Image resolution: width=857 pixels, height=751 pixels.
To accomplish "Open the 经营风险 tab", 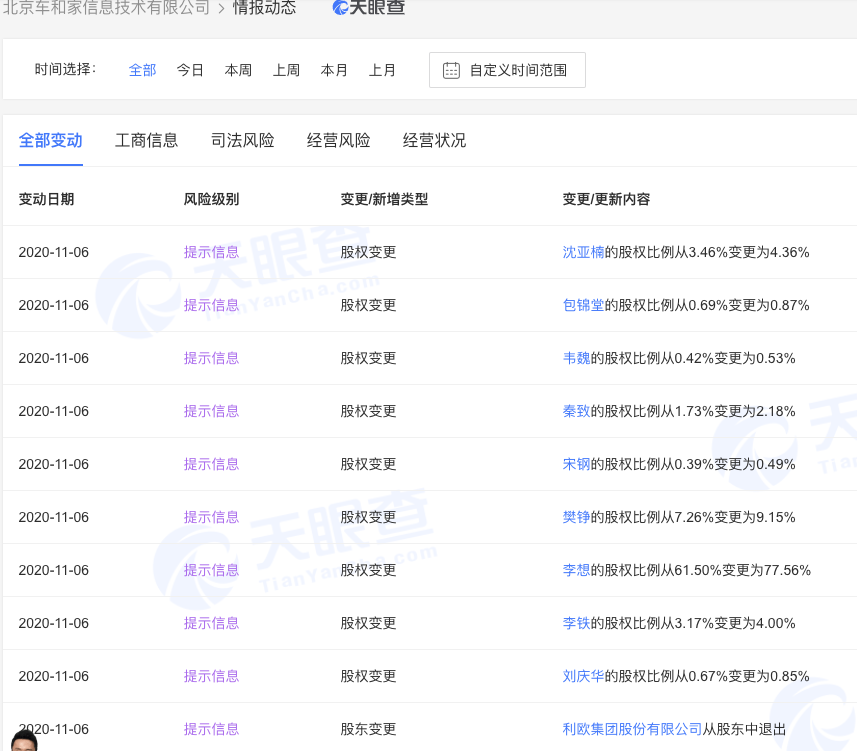I will tap(338, 140).
